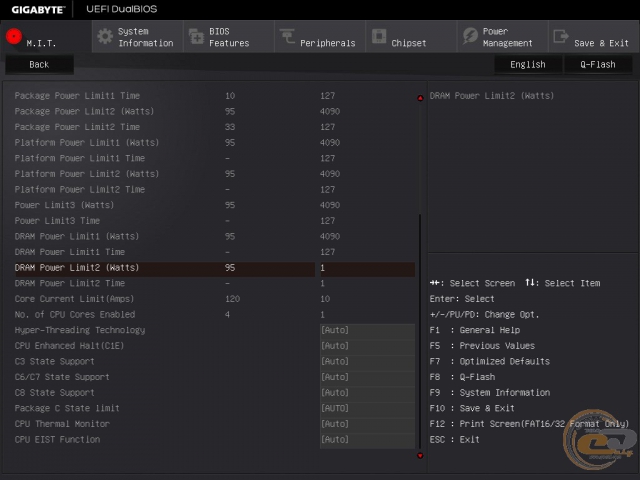Click the Save & Exit door icon

[x=561, y=36]
